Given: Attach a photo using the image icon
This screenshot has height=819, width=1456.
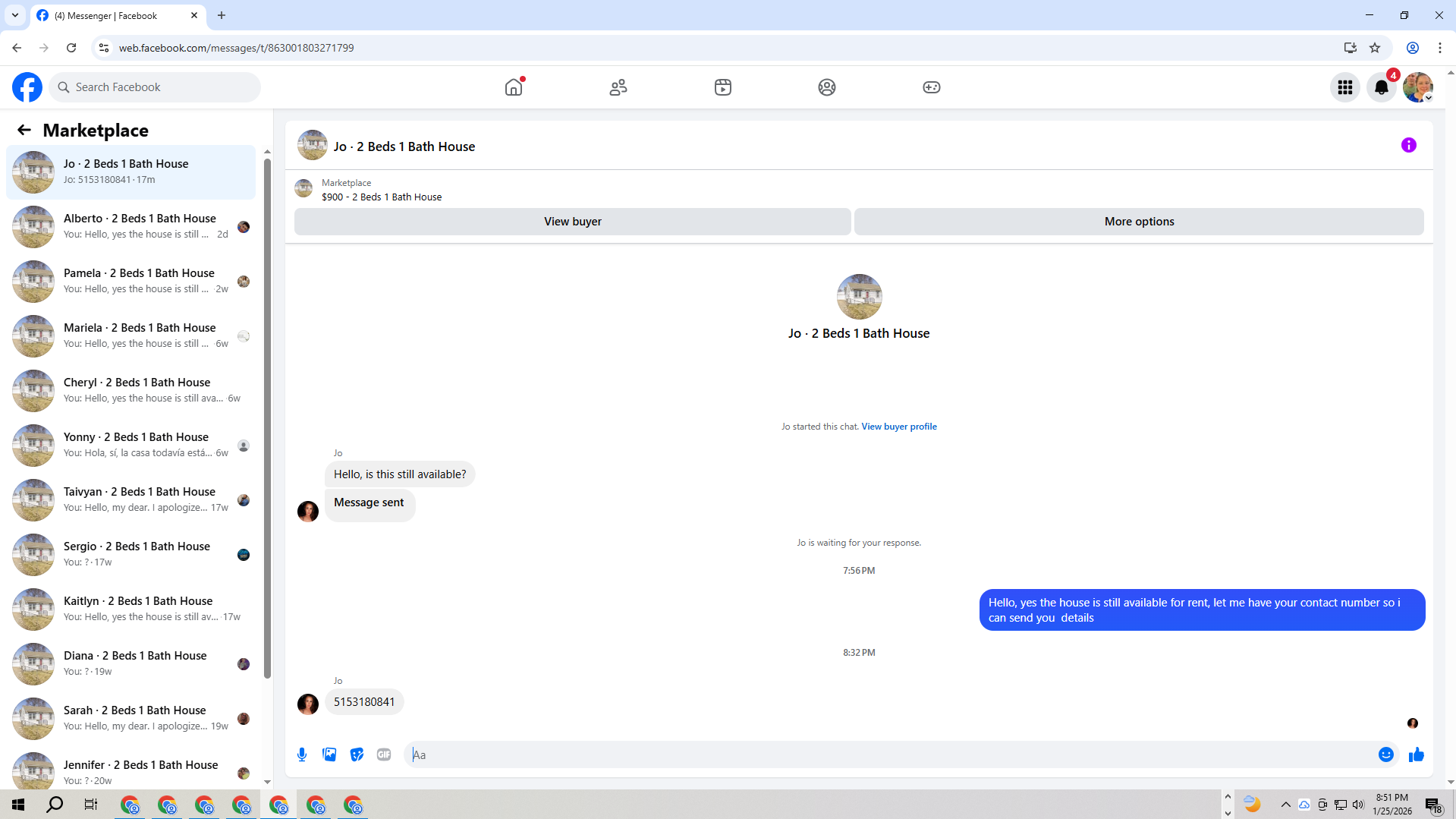Looking at the screenshot, I should (x=329, y=754).
